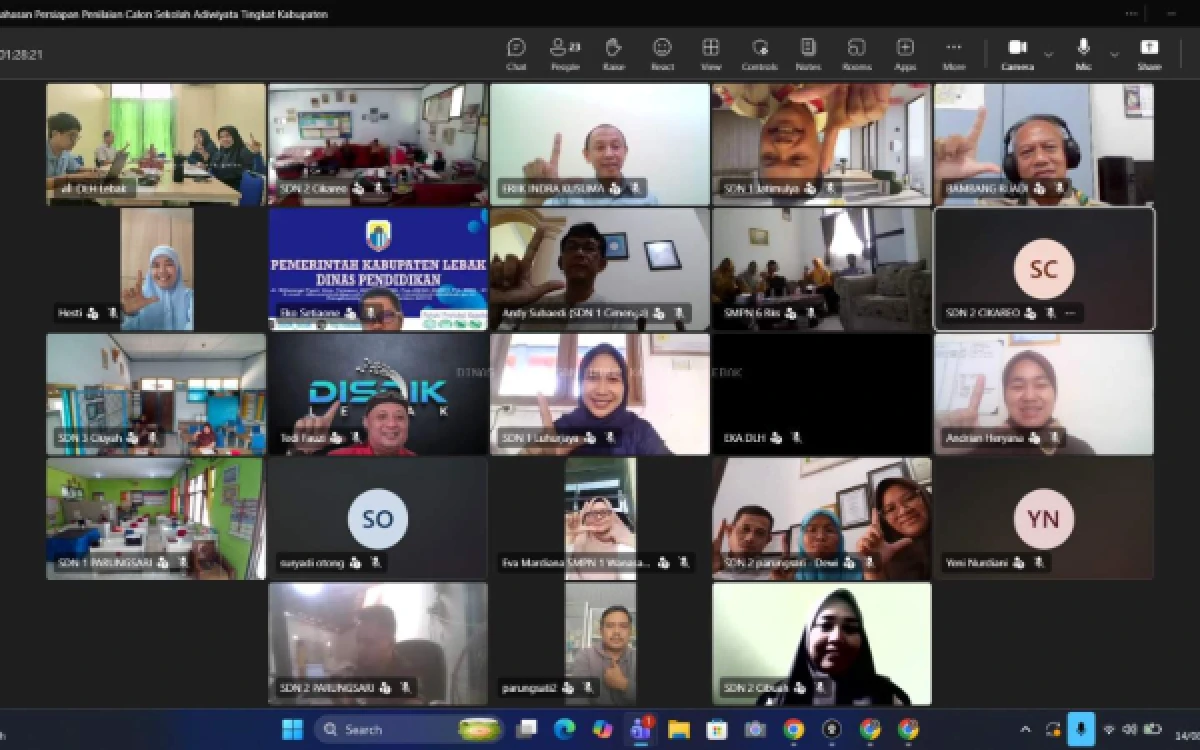Open Microsoft Store from the taskbar
Screen dimensions: 1200x750
pyautogui.click(x=717, y=730)
